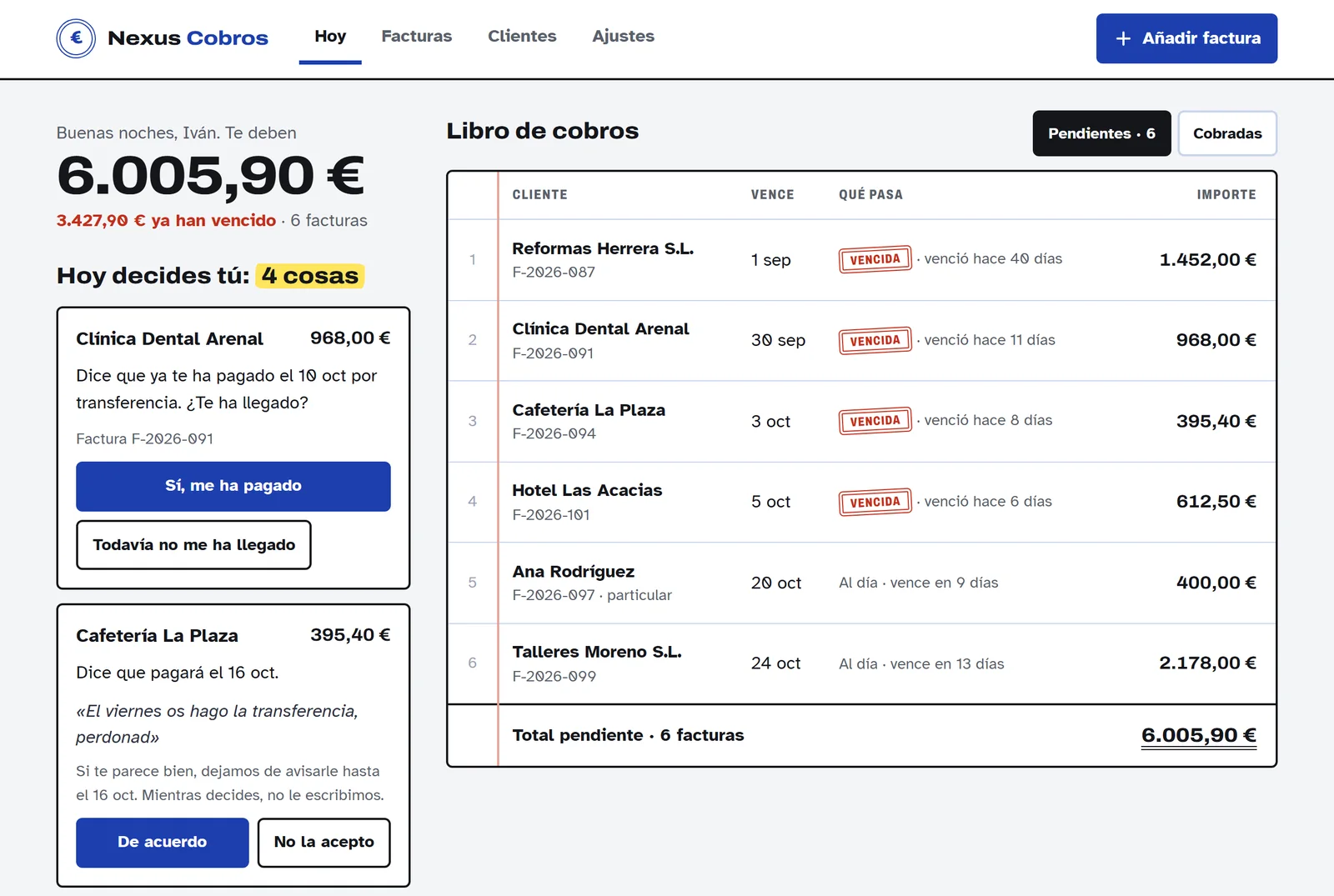Click the plus icon in Añadir factura
Image resolution: width=1334 pixels, height=896 pixels.
(x=1123, y=38)
